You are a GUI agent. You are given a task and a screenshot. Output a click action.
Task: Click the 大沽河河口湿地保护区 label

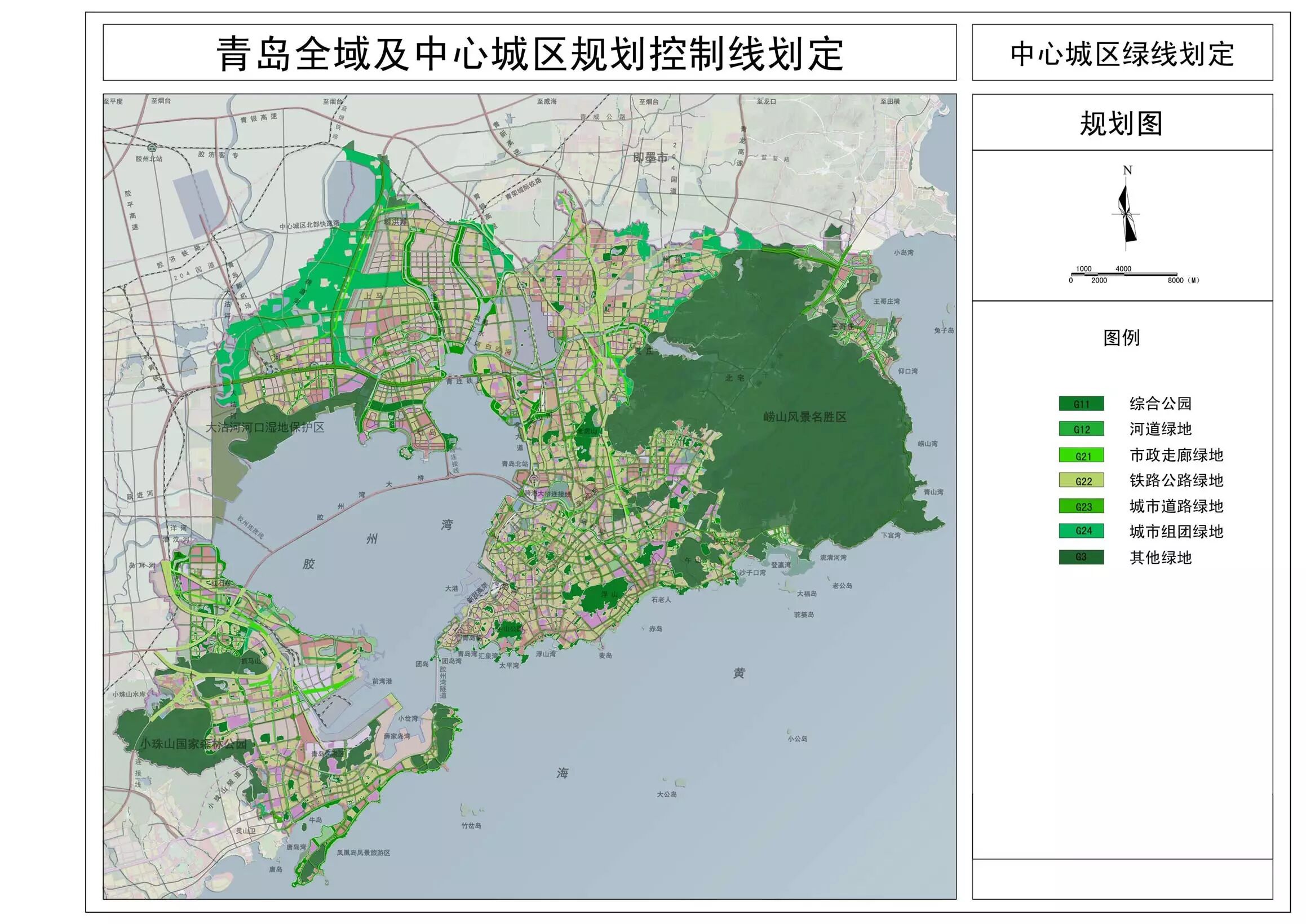tap(264, 428)
